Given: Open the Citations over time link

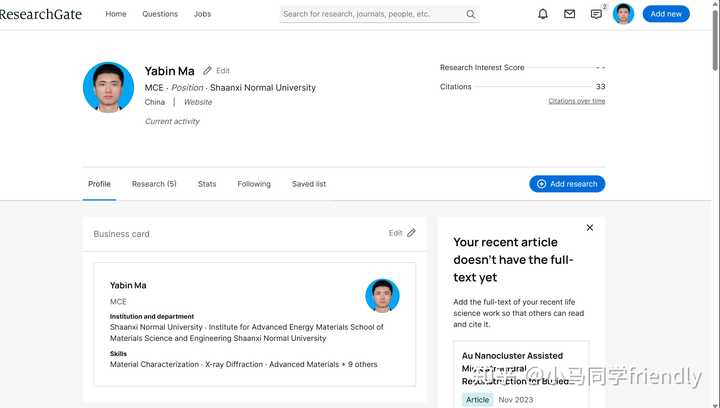Looking at the screenshot, I should [x=576, y=101].
